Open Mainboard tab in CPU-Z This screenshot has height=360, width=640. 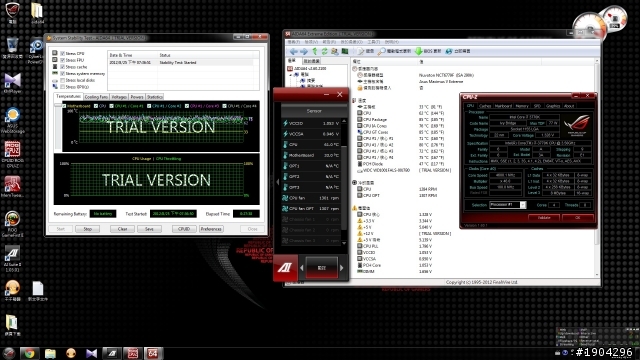503,106
